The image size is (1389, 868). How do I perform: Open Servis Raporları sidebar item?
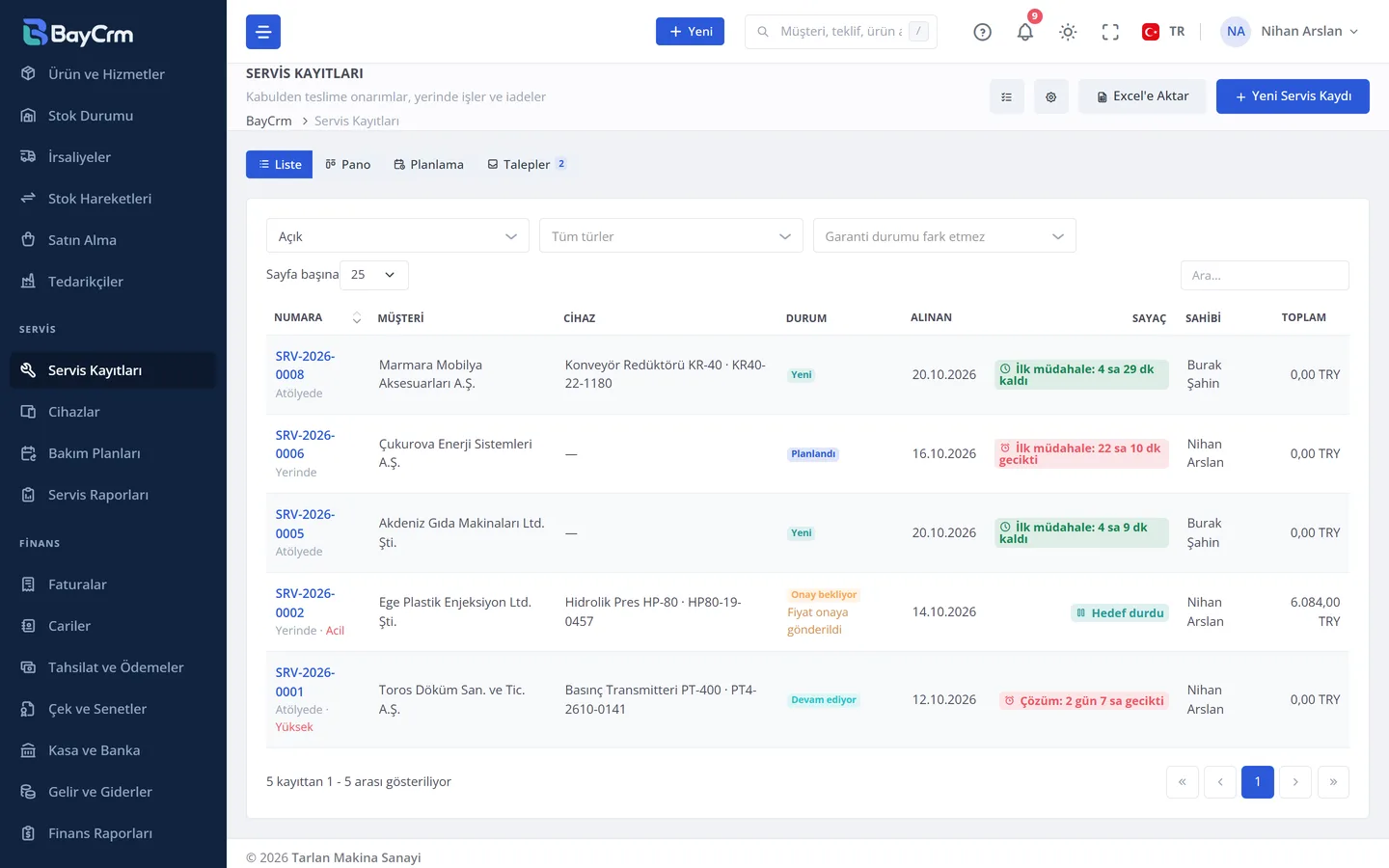coord(113,495)
